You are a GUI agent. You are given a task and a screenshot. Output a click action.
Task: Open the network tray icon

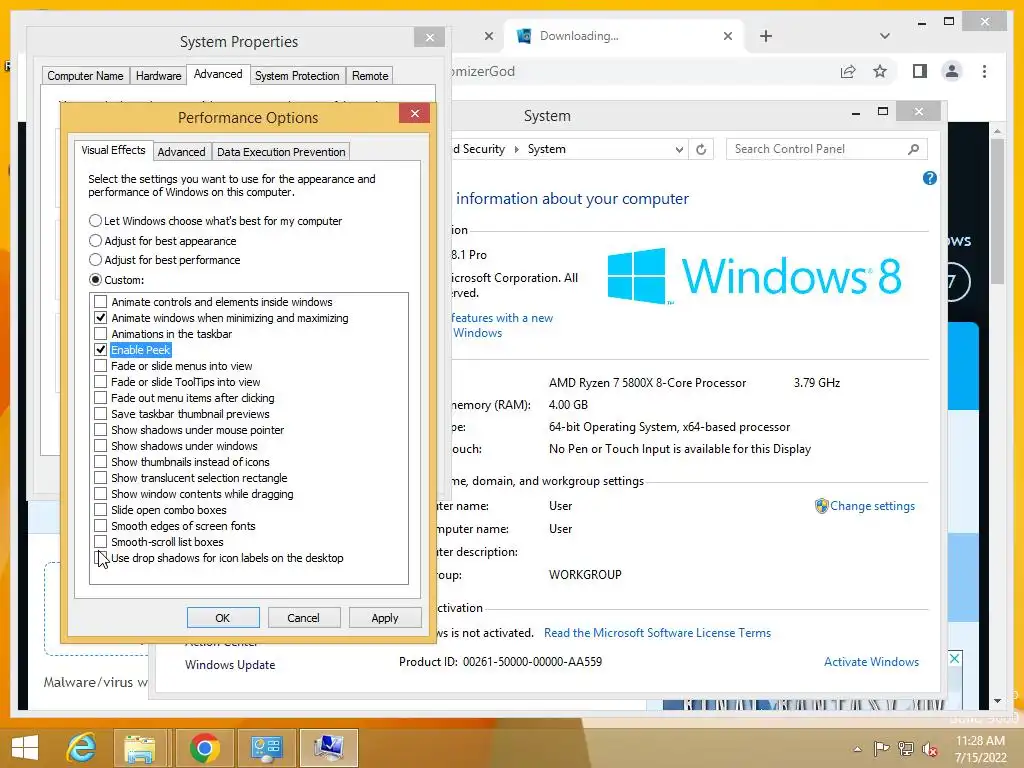906,749
